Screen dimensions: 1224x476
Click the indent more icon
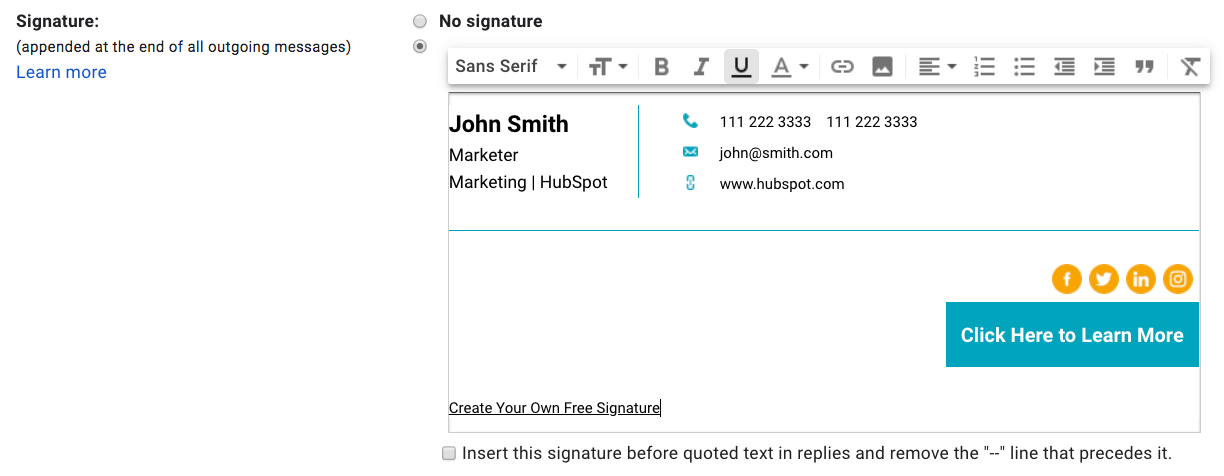[x=1104, y=67]
